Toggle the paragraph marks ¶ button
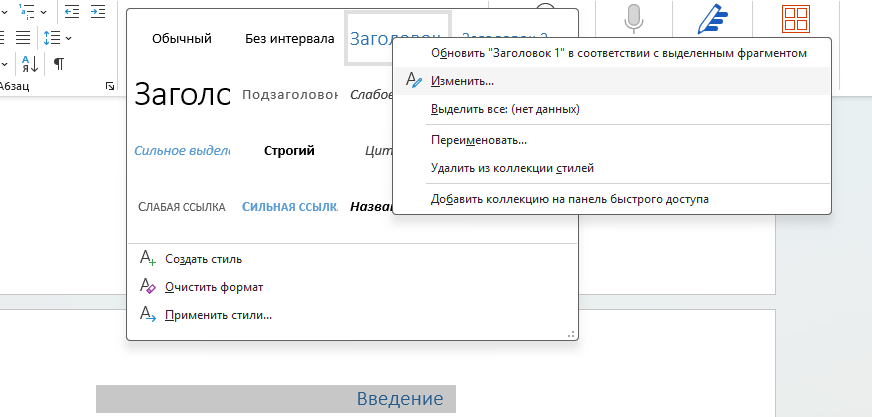 tap(58, 64)
